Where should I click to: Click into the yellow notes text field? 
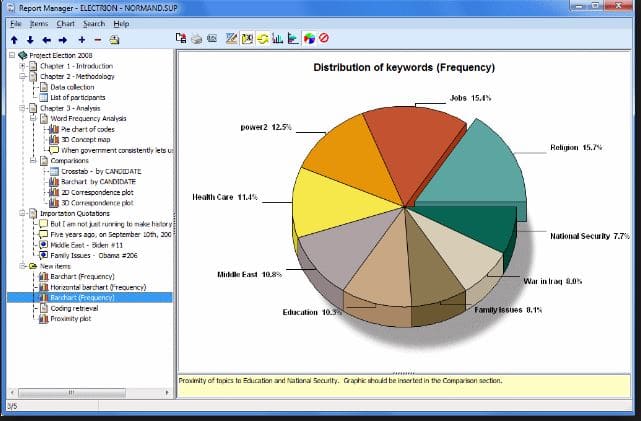405,386
